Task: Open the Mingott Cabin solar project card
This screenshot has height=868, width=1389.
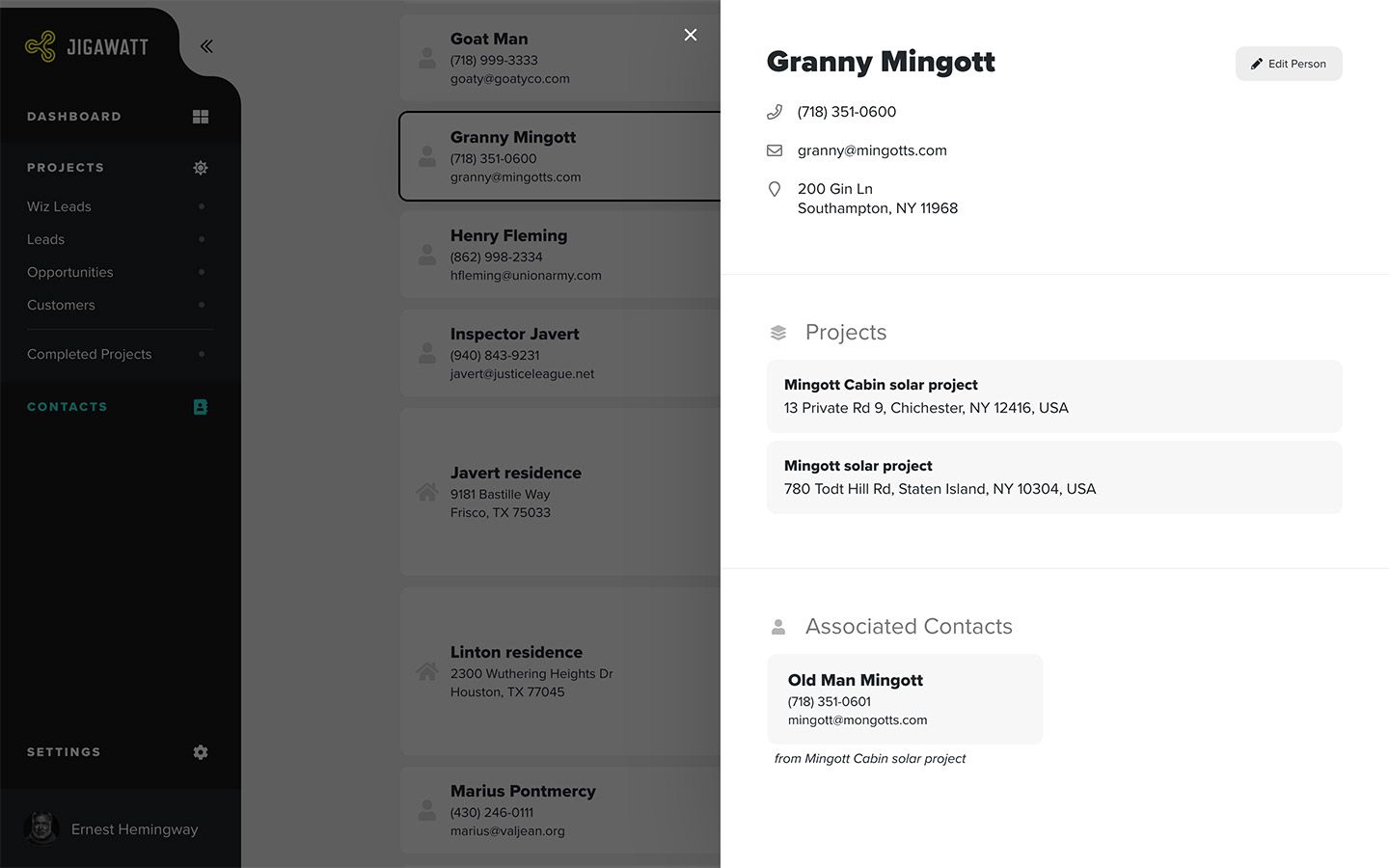Action: tap(1054, 396)
